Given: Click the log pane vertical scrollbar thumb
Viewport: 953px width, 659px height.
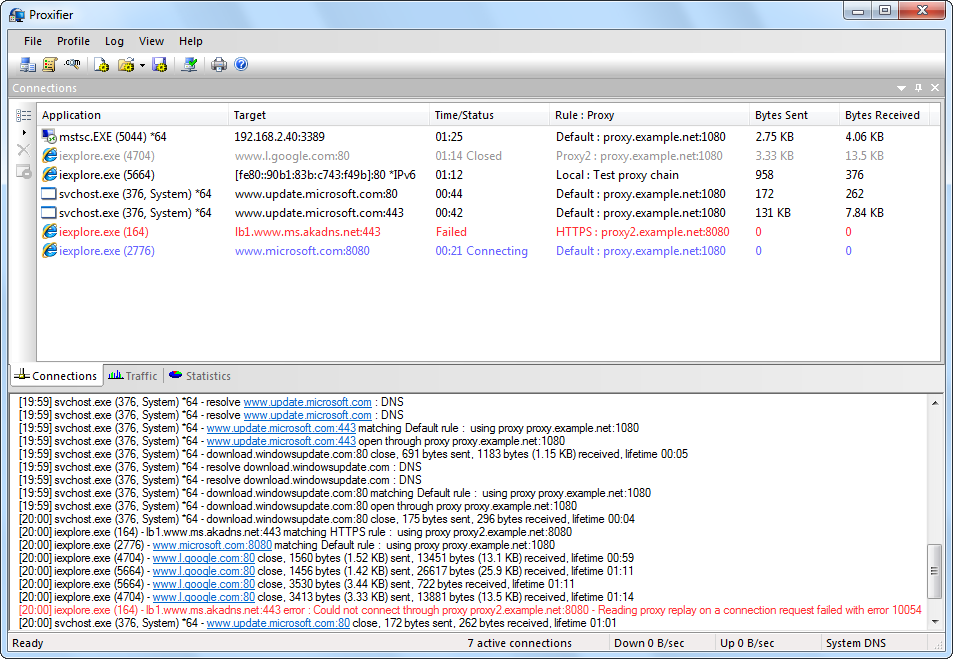Looking at the screenshot, I should [935, 571].
